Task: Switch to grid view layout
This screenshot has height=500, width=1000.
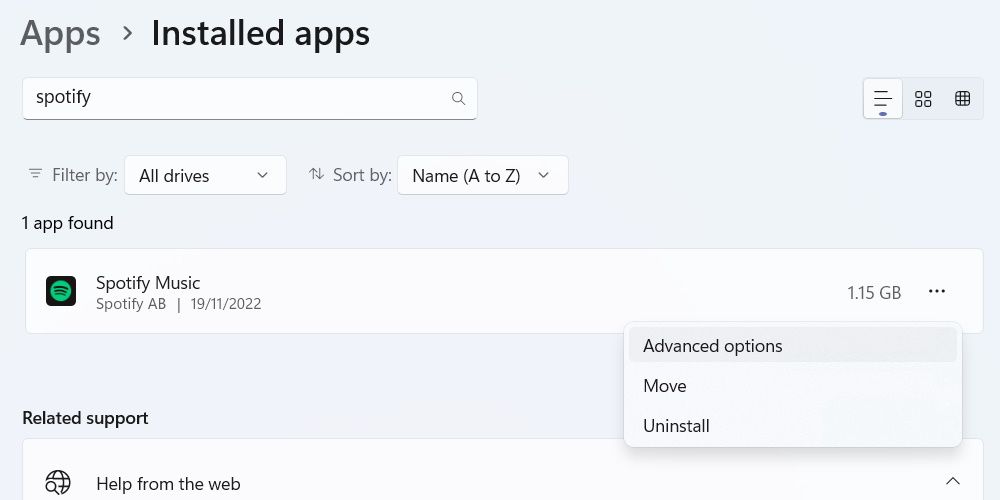Action: coord(923,98)
